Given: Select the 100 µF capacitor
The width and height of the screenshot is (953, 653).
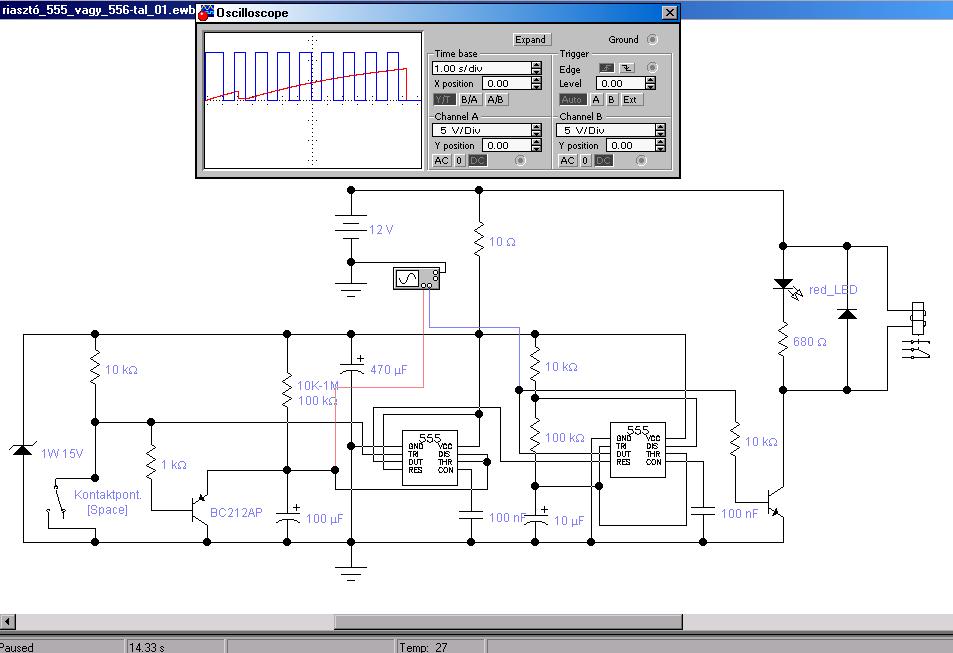Looking at the screenshot, I should [287, 516].
